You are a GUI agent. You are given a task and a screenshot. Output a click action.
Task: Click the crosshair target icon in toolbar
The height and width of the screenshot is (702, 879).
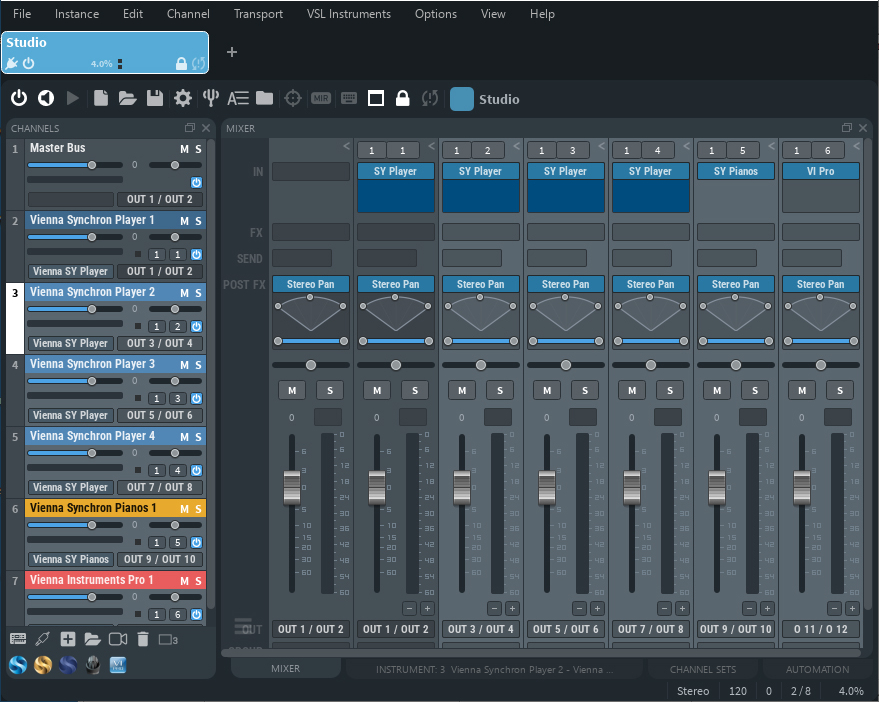point(293,99)
